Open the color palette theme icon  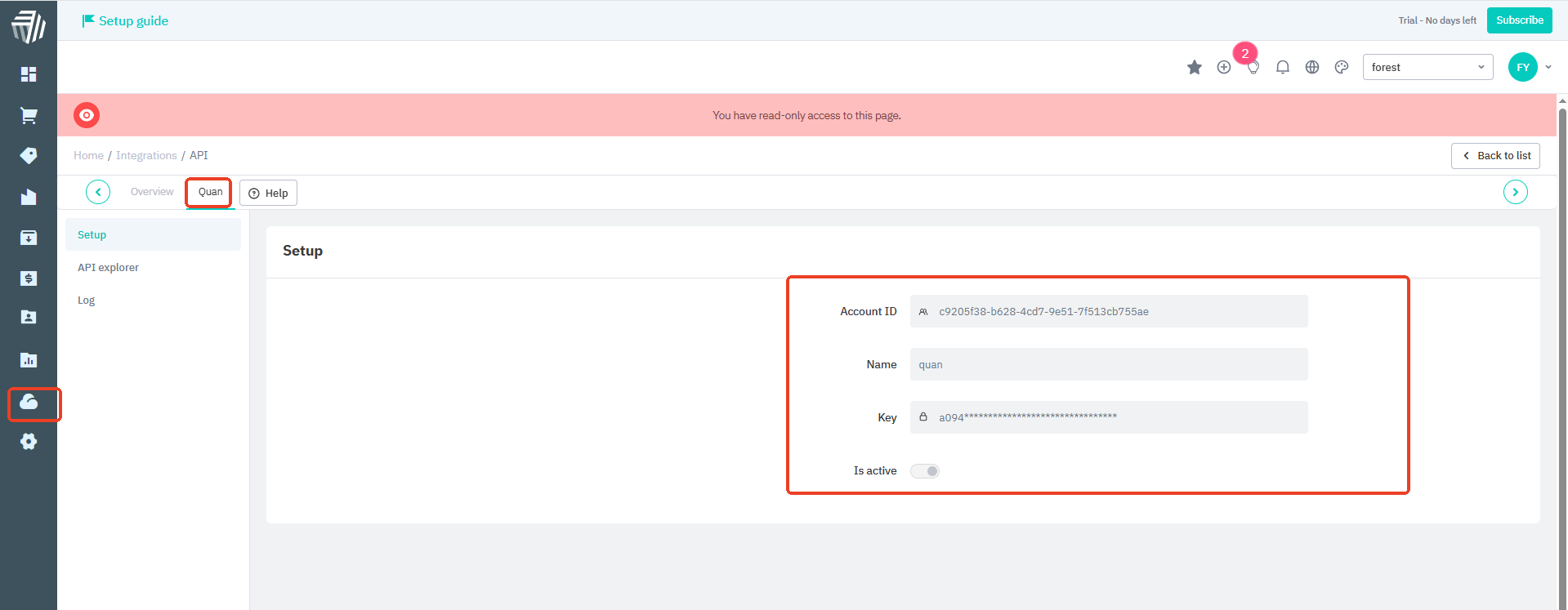click(x=1341, y=67)
